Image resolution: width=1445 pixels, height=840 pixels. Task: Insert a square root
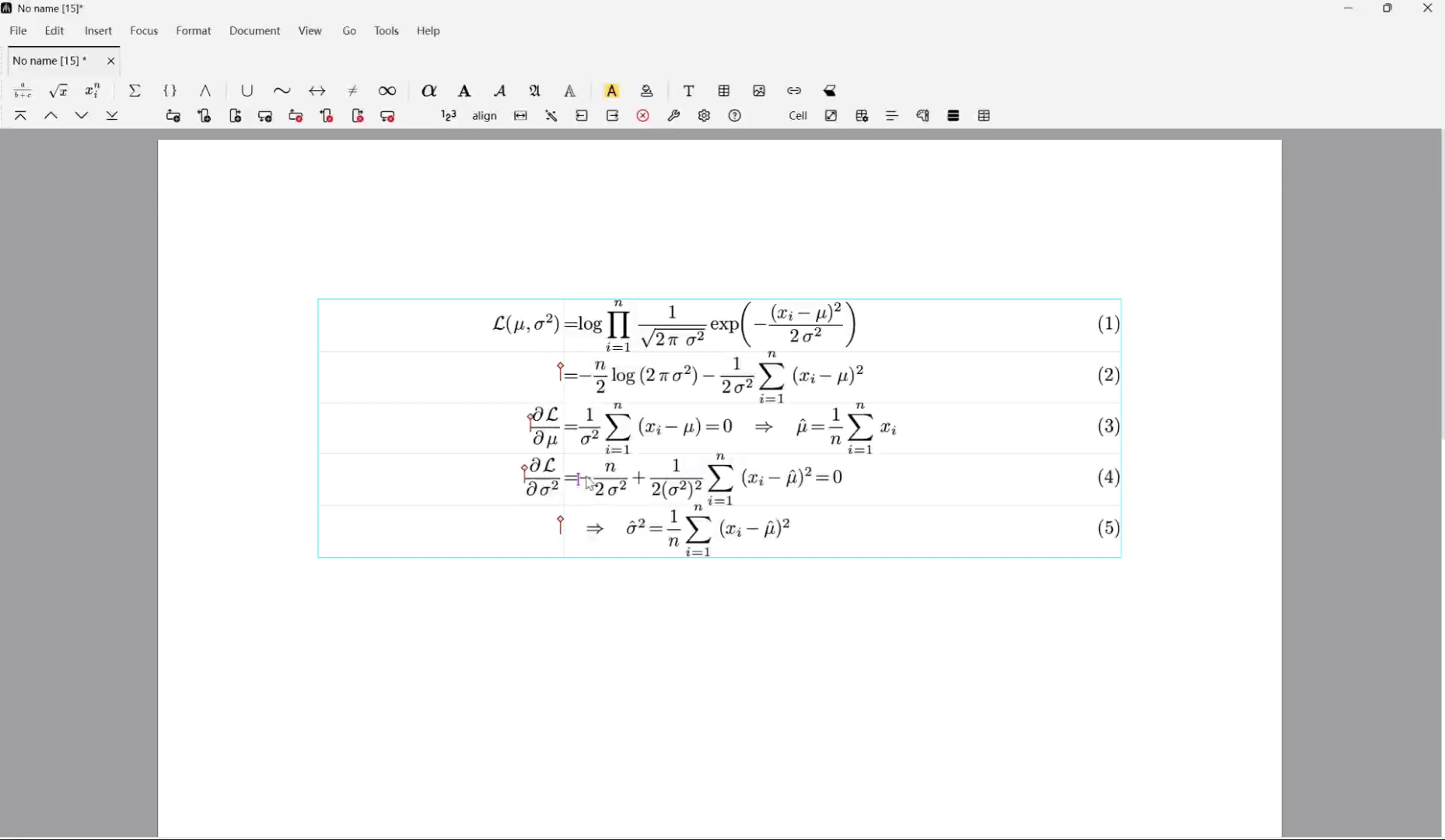59,91
